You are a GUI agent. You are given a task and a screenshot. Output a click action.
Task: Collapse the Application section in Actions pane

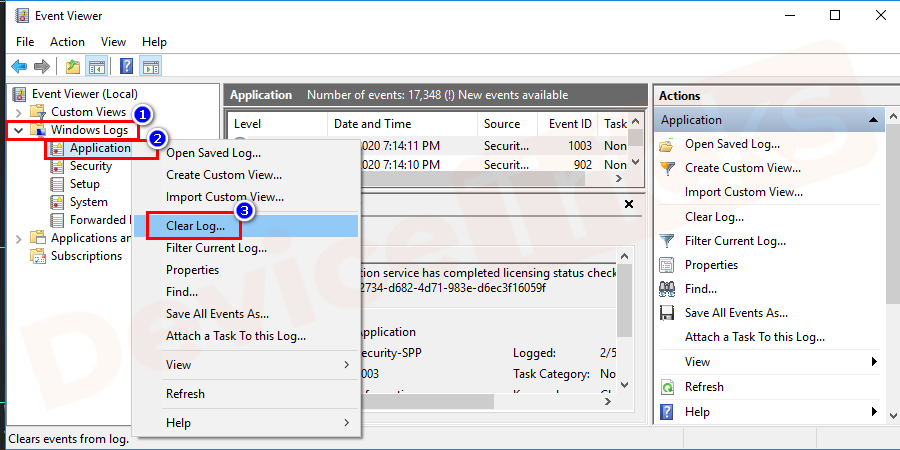click(x=874, y=120)
